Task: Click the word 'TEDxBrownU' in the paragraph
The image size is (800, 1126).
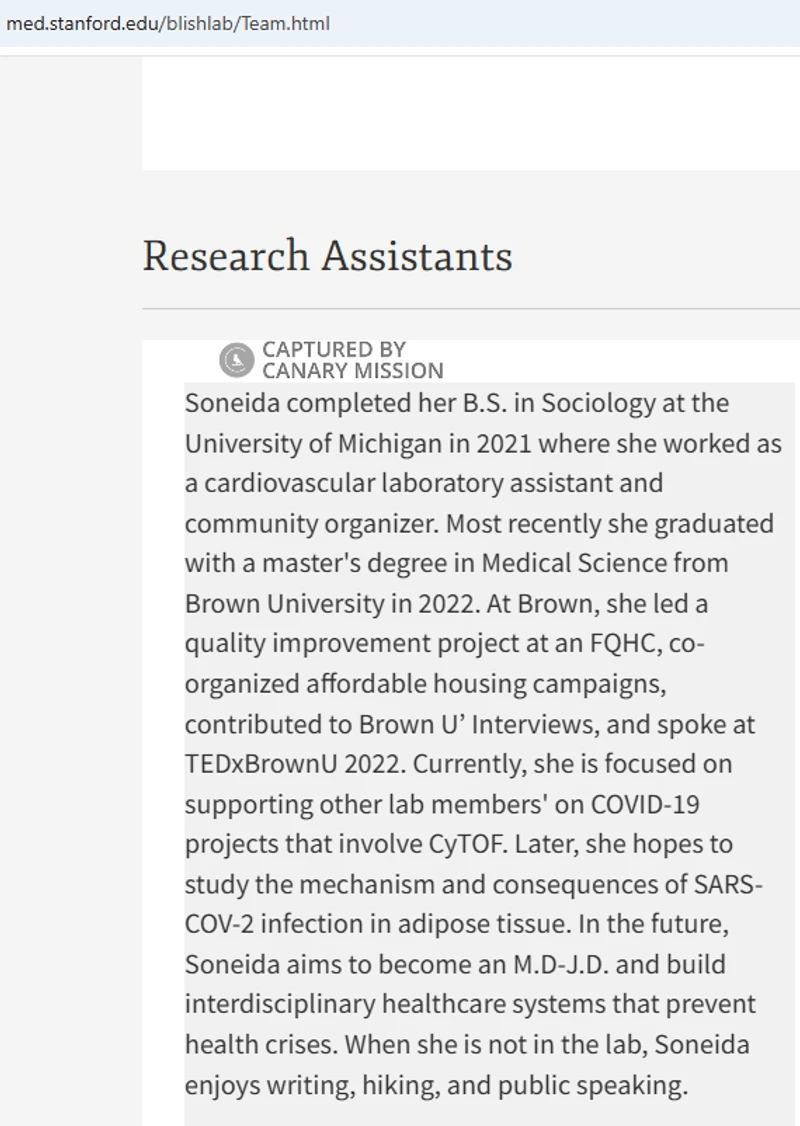Action: point(261,763)
